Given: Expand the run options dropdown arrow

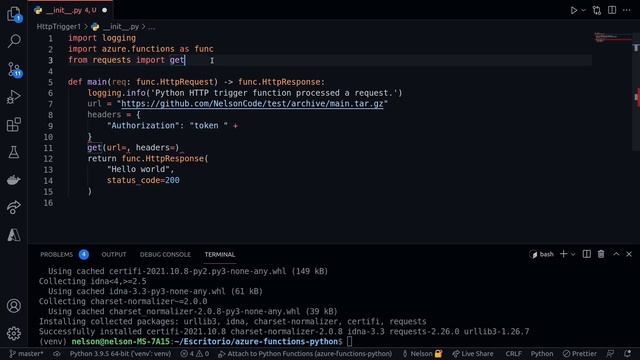Looking at the screenshot, I should coord(583,10).
